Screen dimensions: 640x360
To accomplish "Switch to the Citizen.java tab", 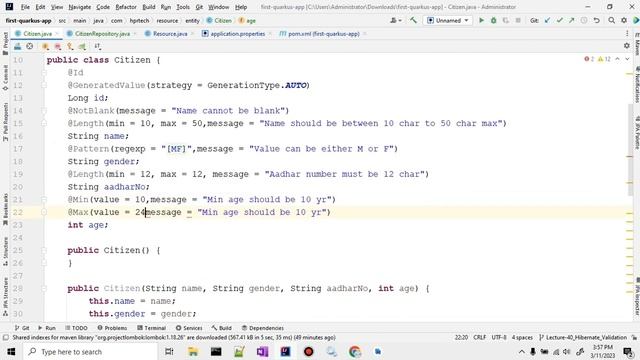I will coord(37,34).
